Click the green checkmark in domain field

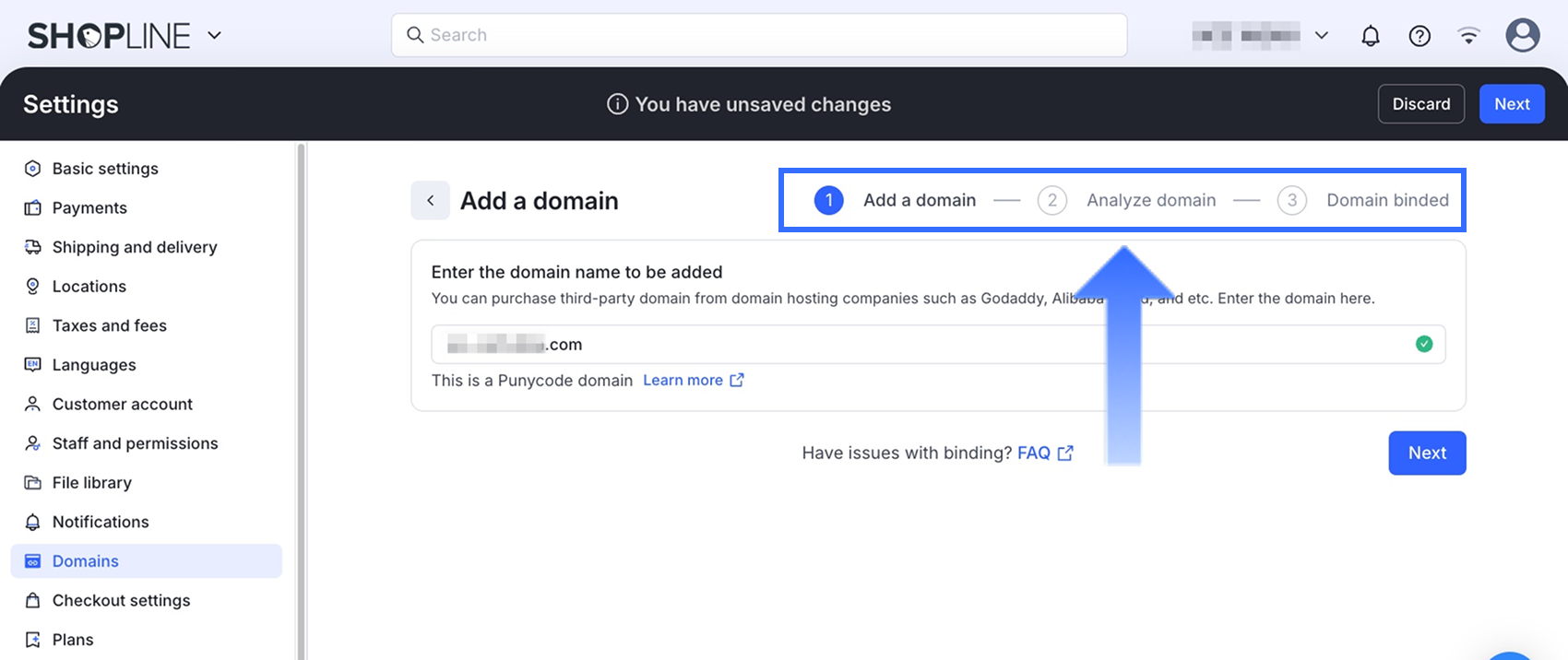click(1424, 344)
